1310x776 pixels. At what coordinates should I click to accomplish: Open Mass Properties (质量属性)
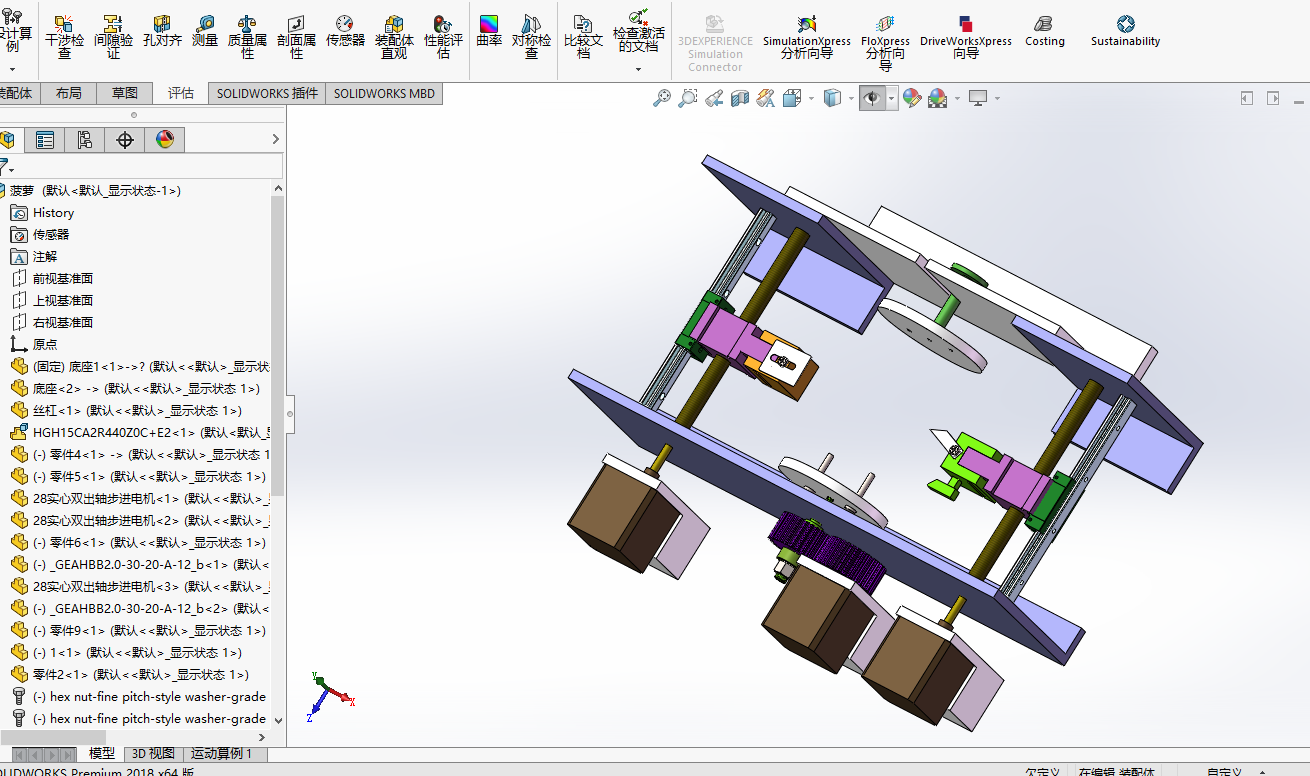pyautogui.click(x=248, y=38)
